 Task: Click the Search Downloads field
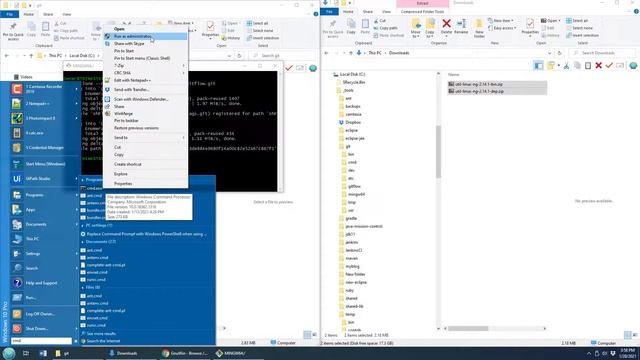tap(603, 53)
